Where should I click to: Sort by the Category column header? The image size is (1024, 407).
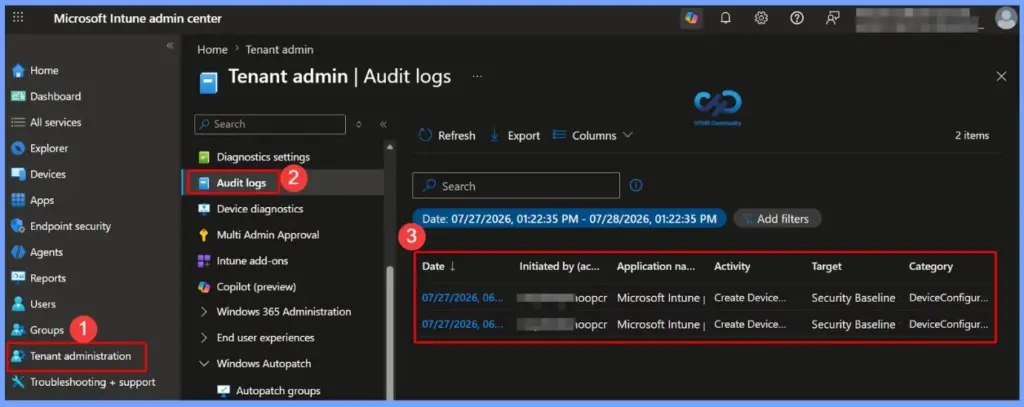click(x=931, y=267)
